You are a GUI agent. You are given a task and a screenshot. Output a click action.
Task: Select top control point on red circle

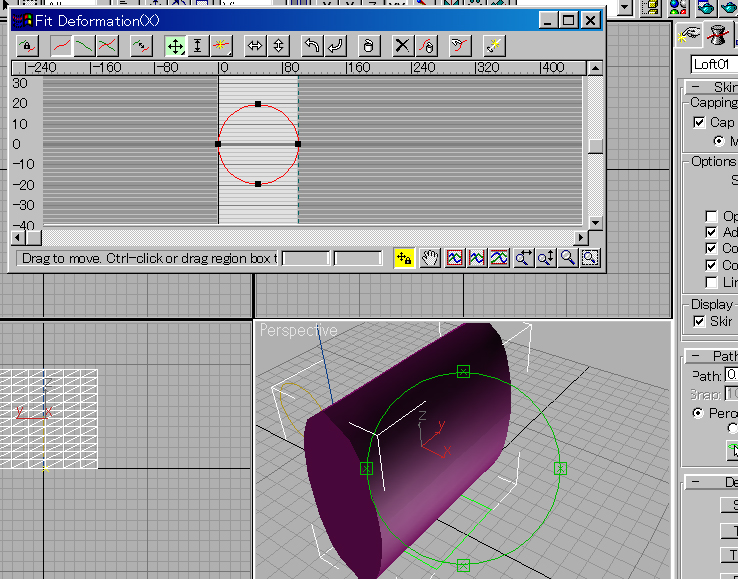point(258,104)
